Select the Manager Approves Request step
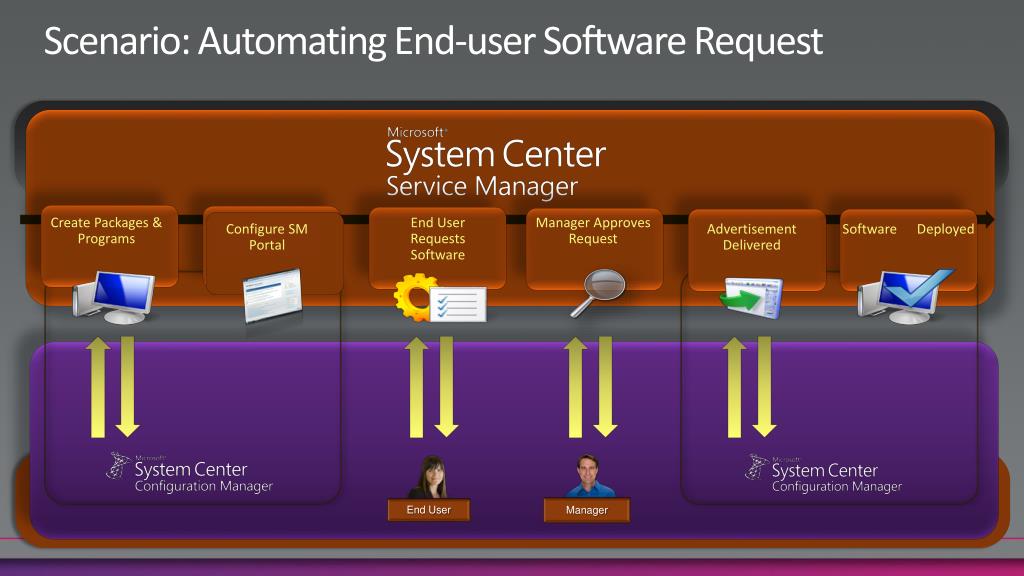This screenshot has width=1024, height=576. 594,249
